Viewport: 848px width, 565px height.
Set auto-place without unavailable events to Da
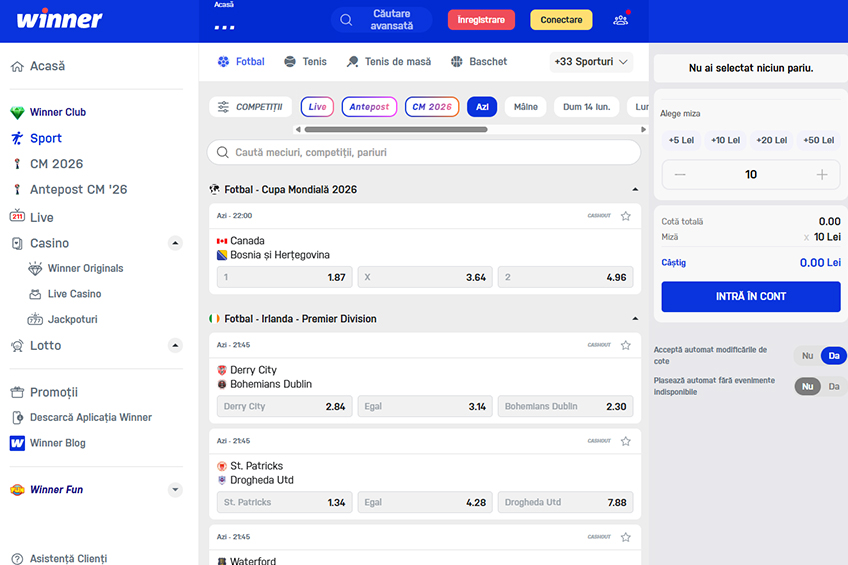click(x=834, y=387)
